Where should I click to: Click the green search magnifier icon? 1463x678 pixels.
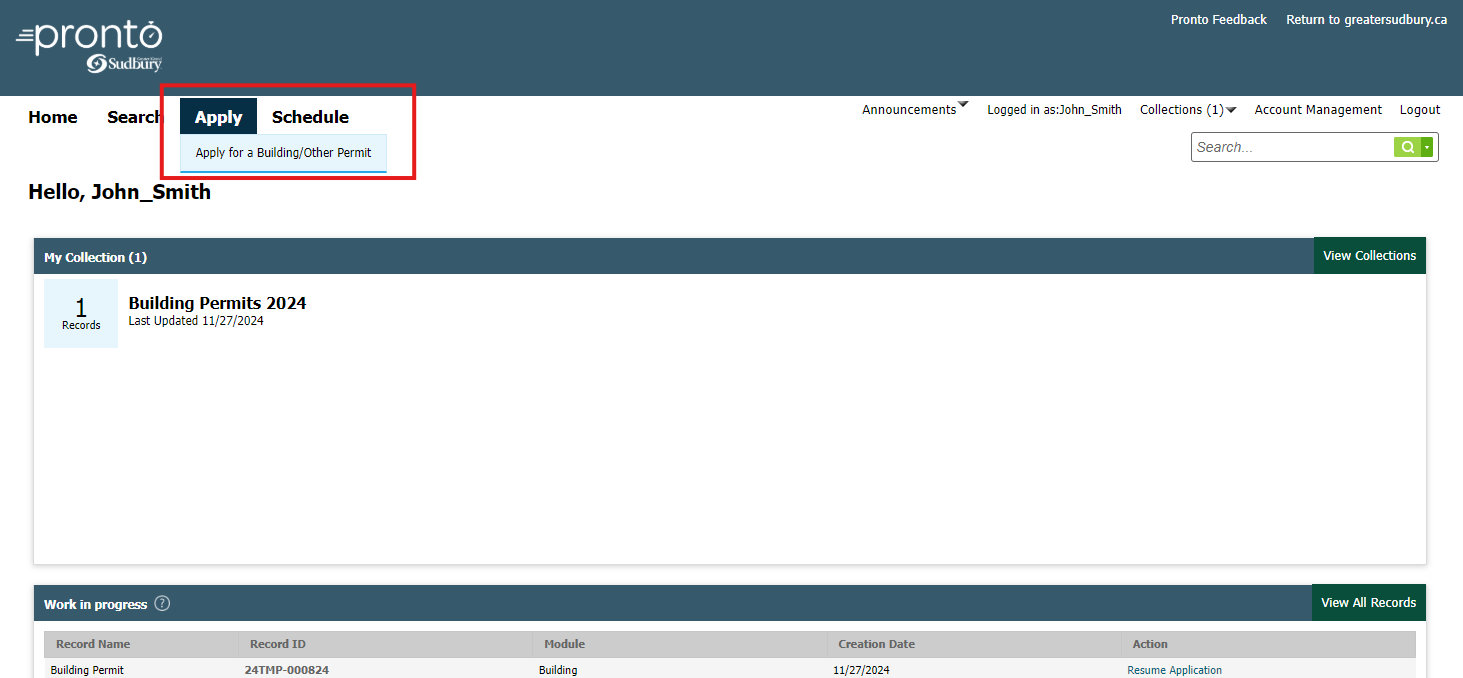pos(1406,146)
